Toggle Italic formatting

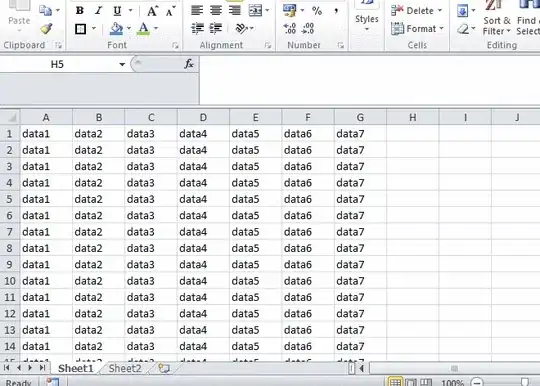click(98, 11)
